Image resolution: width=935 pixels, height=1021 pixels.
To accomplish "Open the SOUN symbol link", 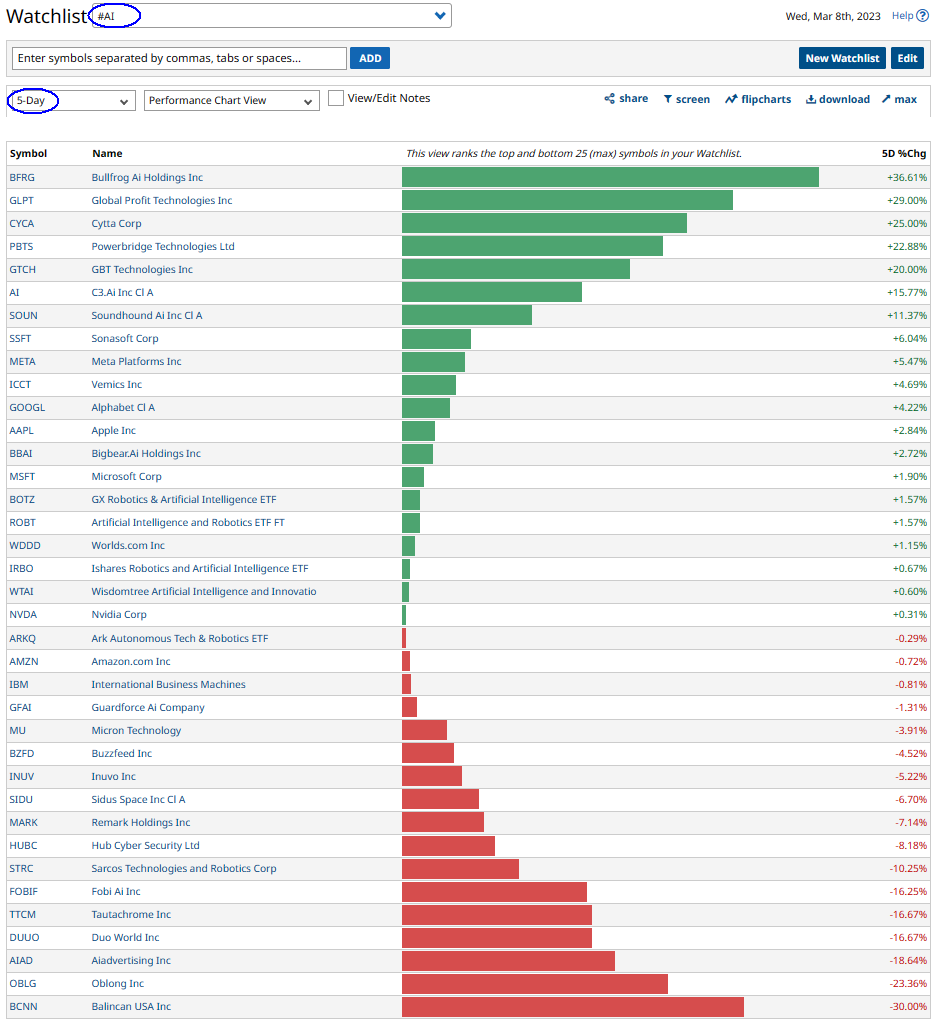I will coord(23,315).
